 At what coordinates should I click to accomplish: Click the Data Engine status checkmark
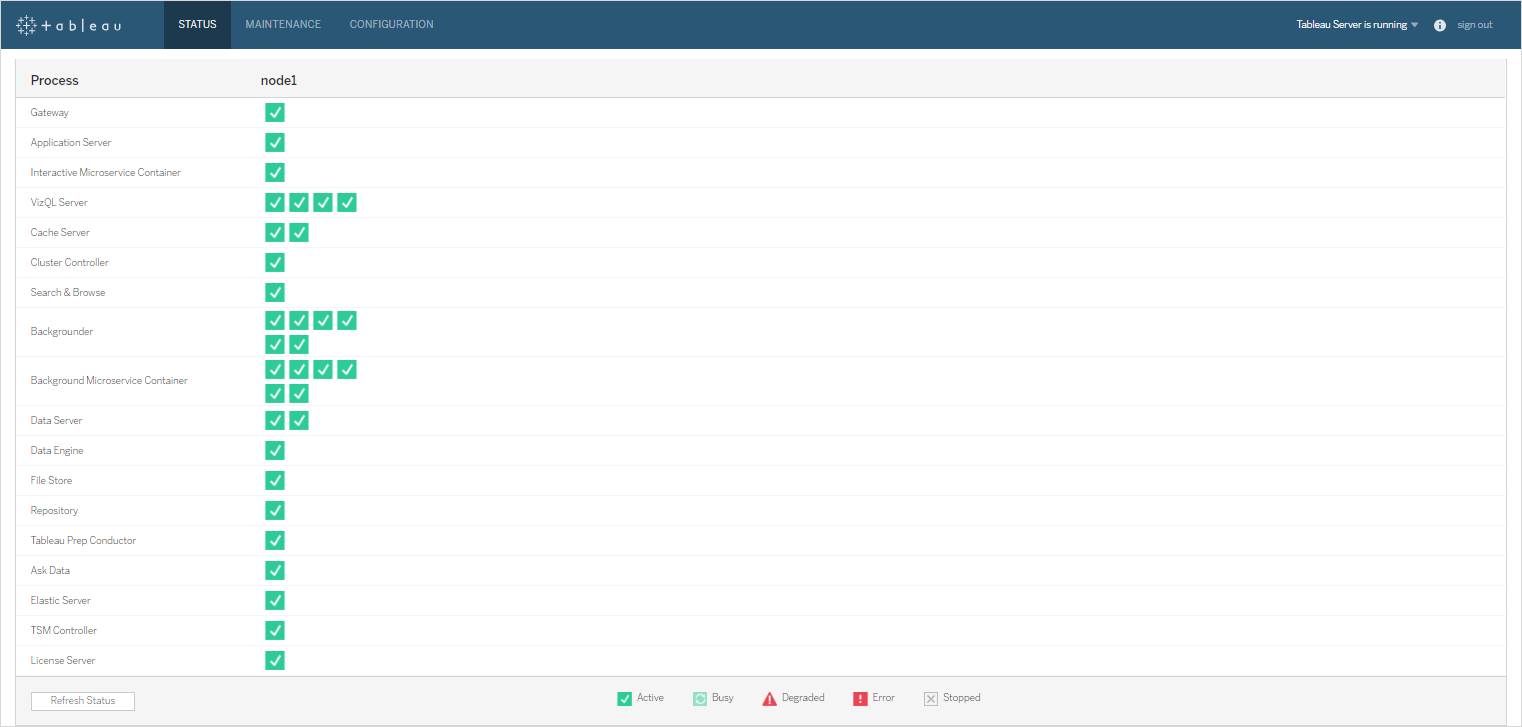[275, 450]
